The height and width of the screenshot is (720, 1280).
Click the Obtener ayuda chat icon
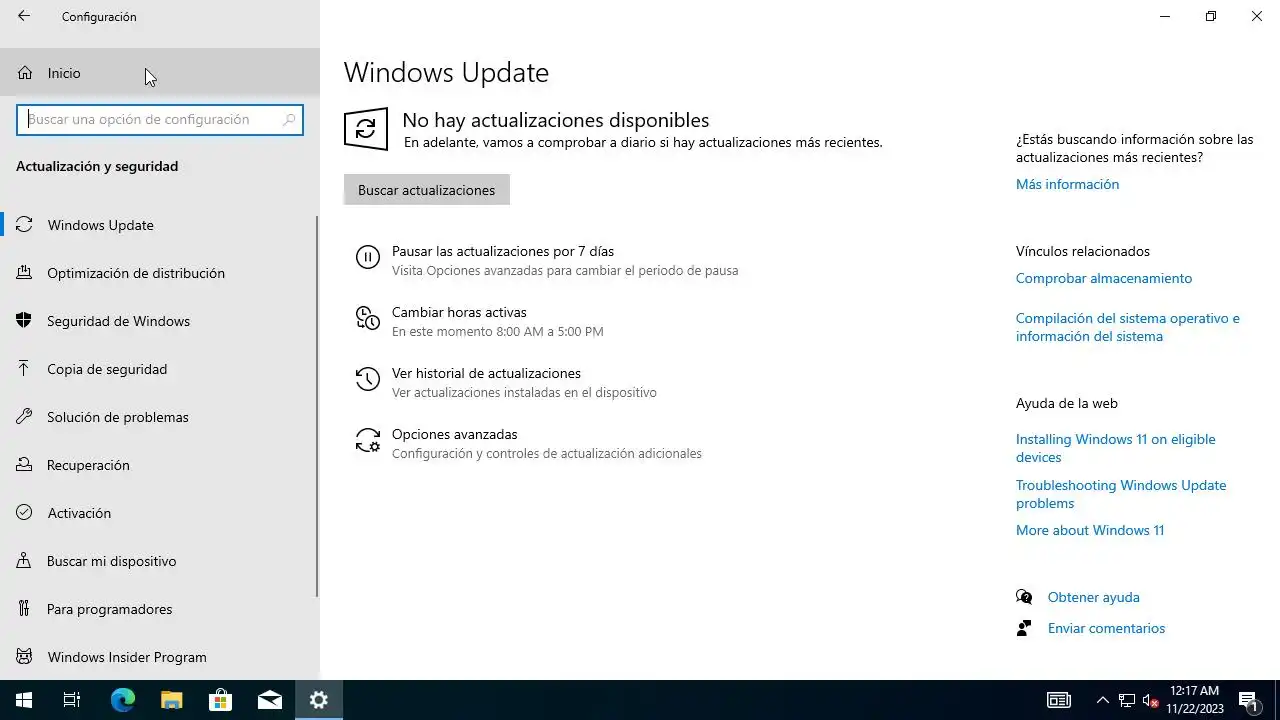(1024, 597)
